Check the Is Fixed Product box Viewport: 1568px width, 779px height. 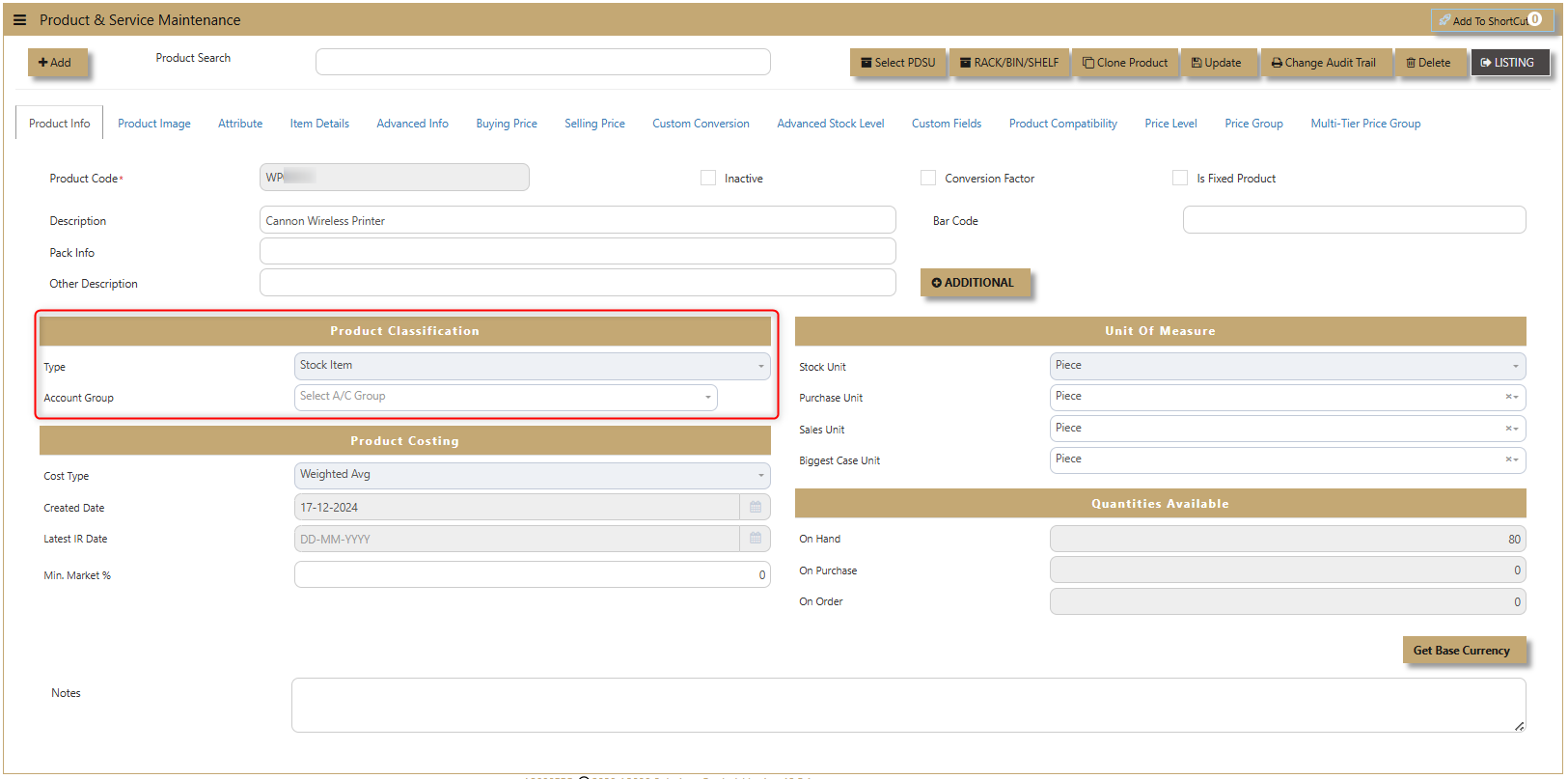click(1180, 178)
